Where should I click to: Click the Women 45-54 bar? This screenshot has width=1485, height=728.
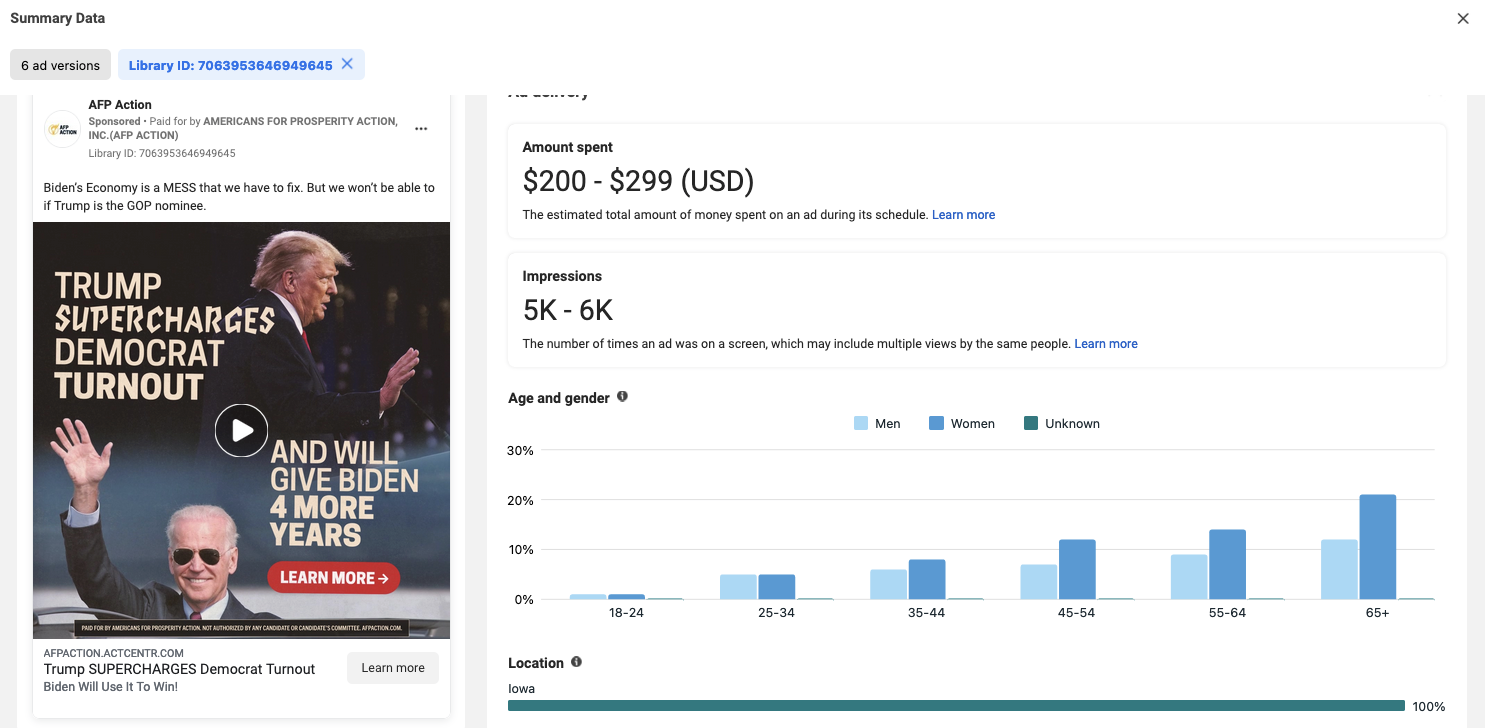coord(1077,570)
